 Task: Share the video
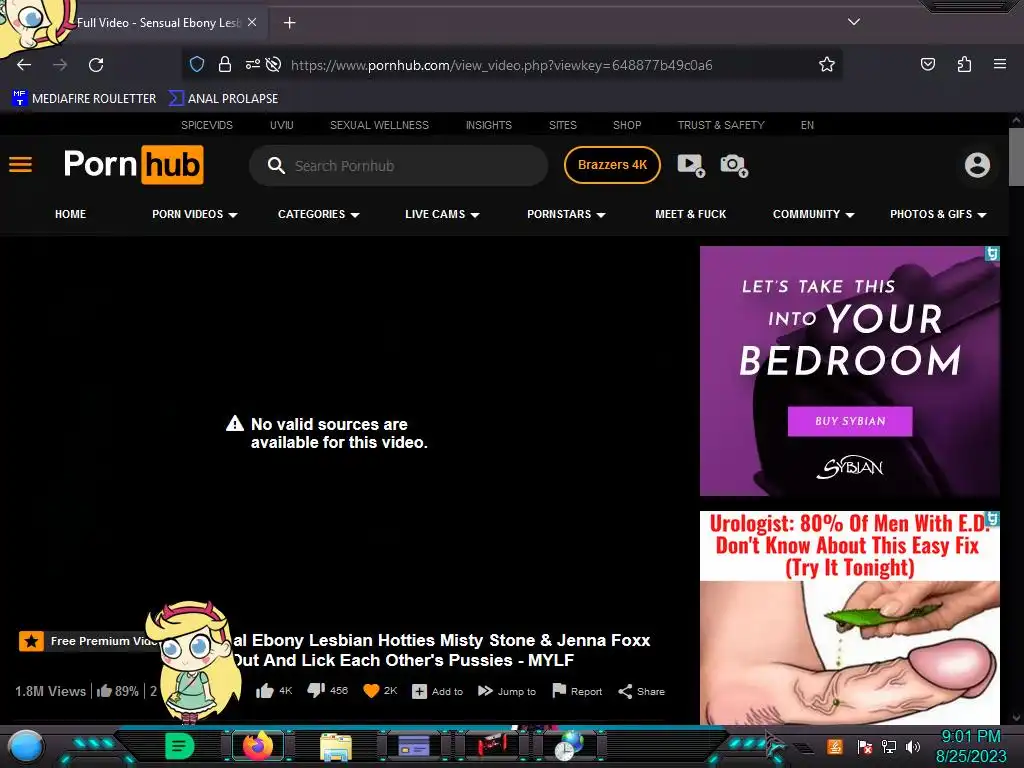[x=641, y=691]
